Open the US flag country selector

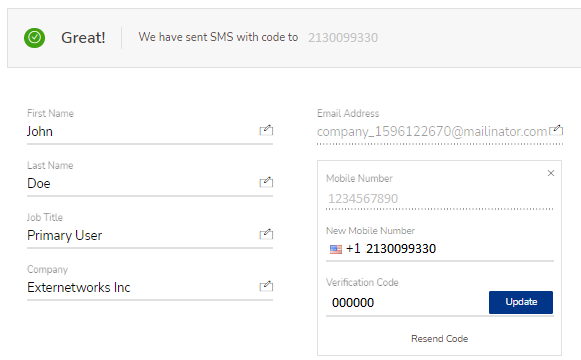(x=336, y=249)
